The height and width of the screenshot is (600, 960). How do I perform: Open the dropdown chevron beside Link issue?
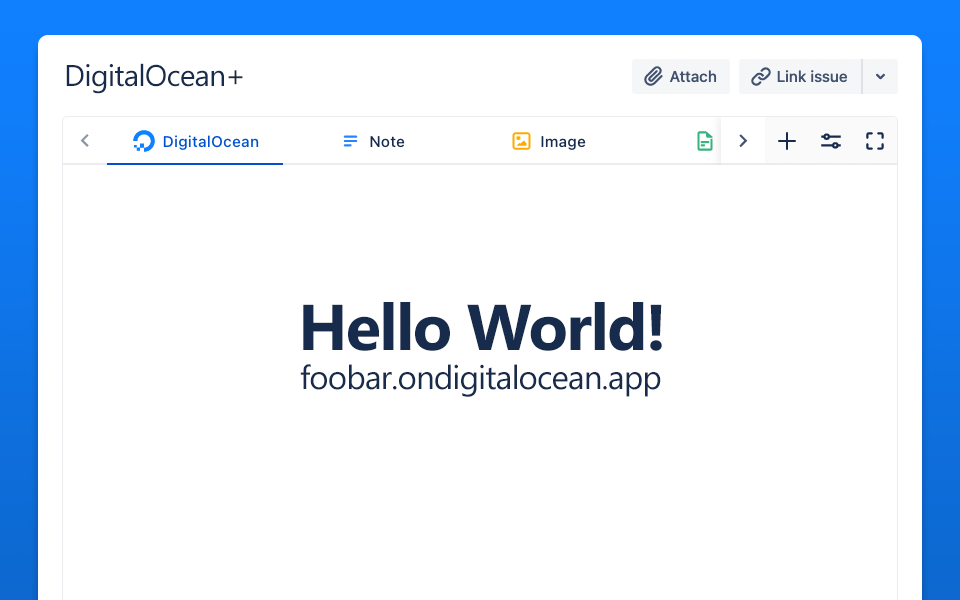881,76
